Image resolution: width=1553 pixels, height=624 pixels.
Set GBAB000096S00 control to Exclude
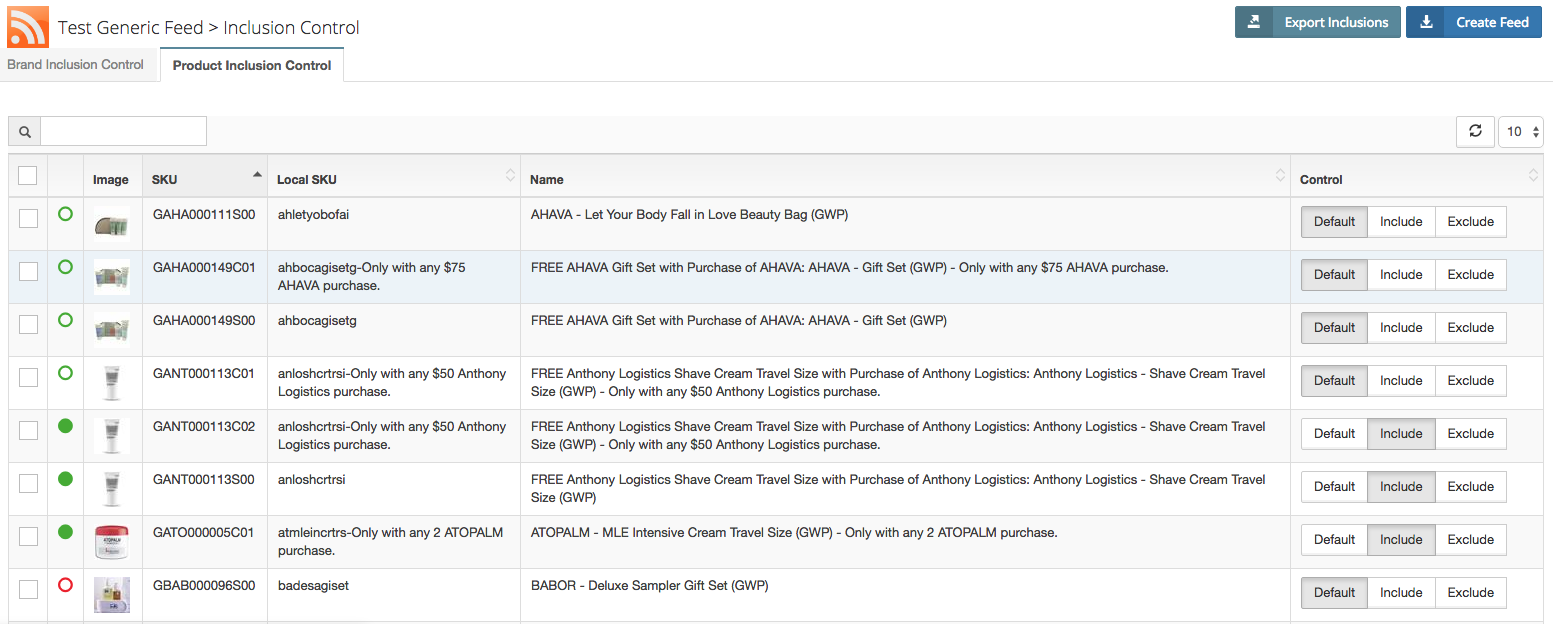coord(1471,593)
